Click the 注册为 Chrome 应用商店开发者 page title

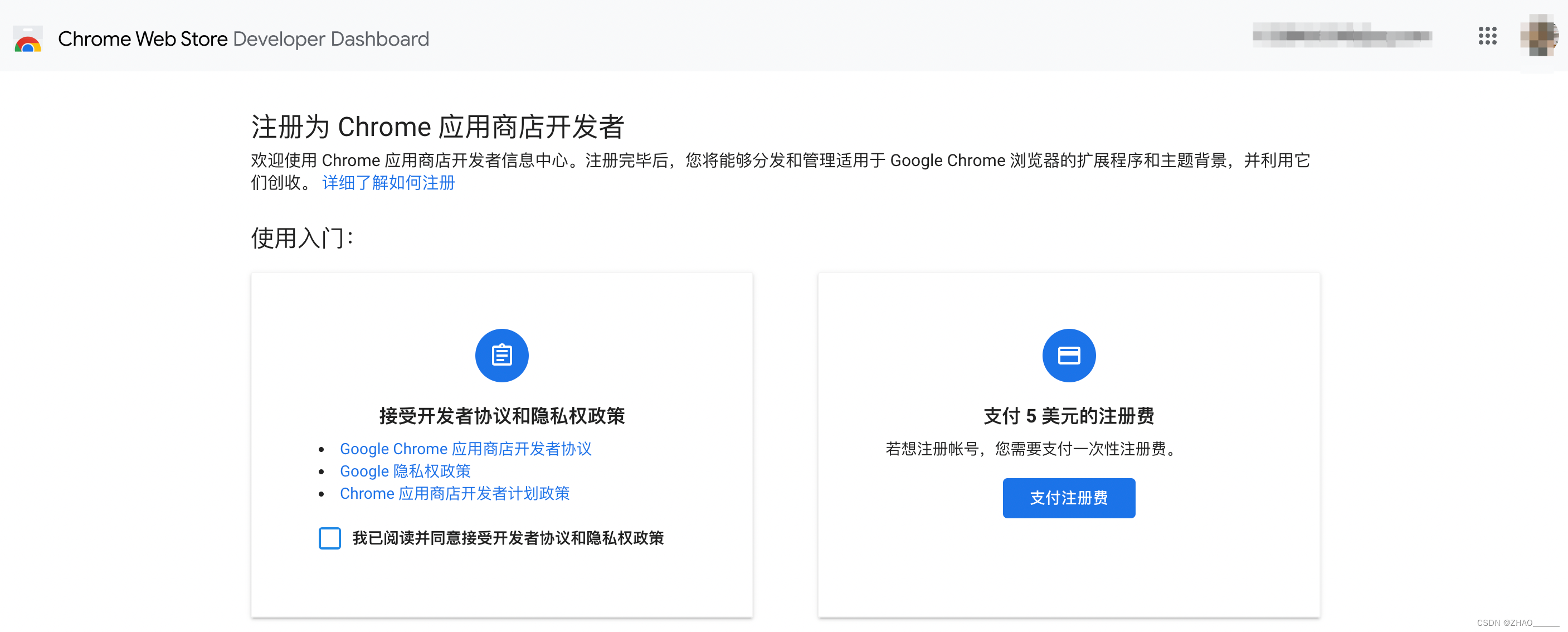pos(437,127)
